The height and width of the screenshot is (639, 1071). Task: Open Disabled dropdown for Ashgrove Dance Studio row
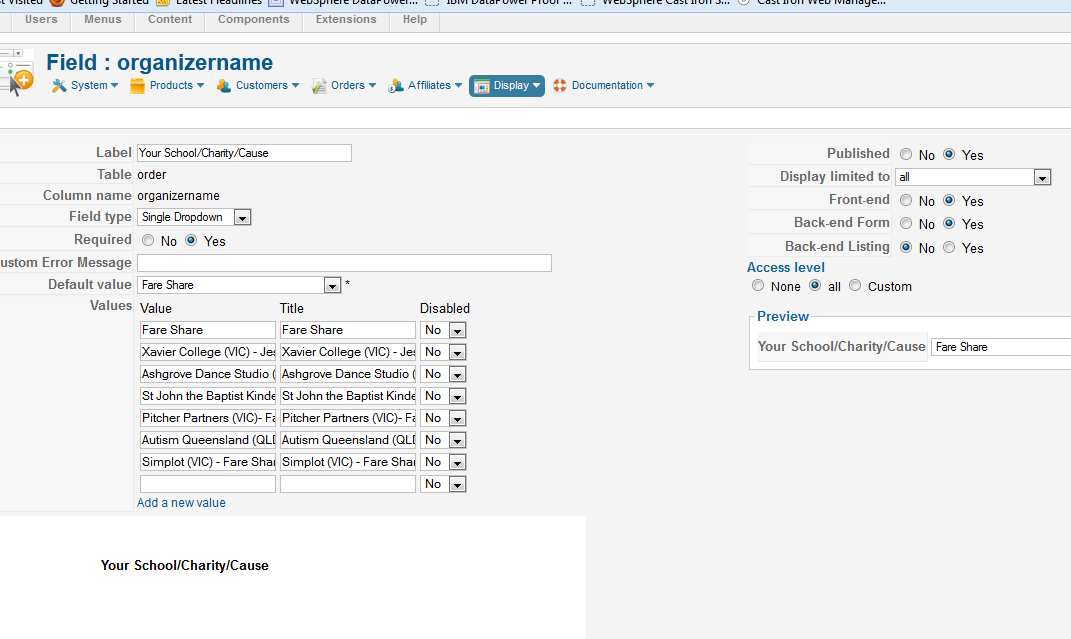443,374
